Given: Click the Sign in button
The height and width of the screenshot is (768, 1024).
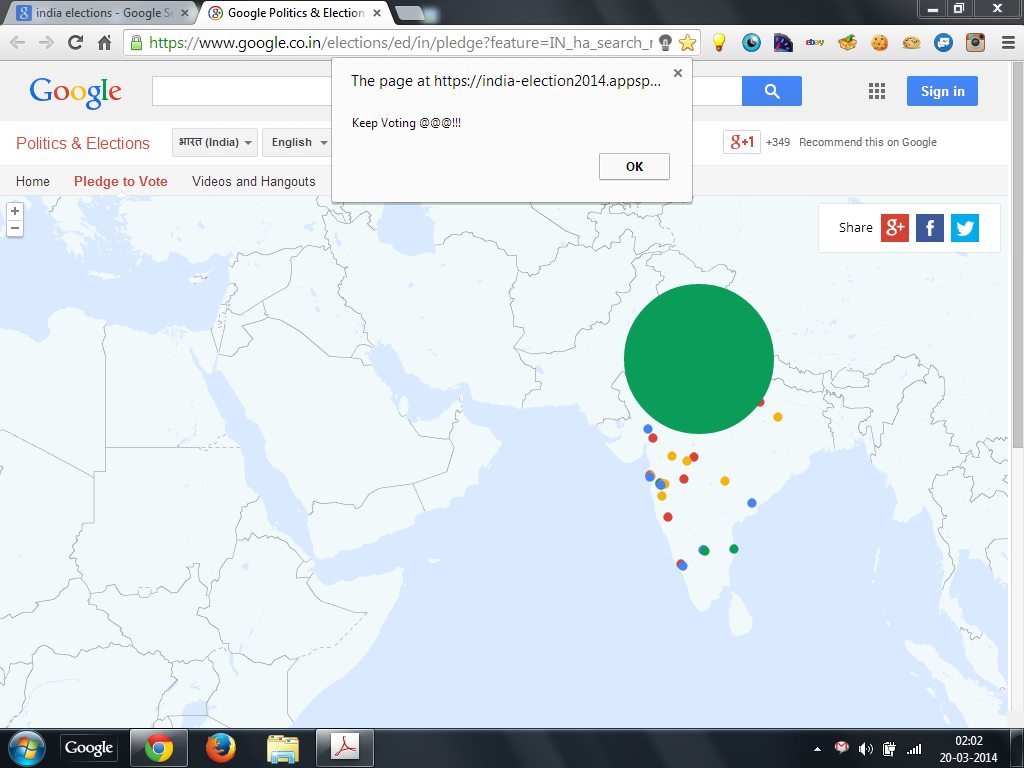Looking at the screenshot, I should coord(942,91).
